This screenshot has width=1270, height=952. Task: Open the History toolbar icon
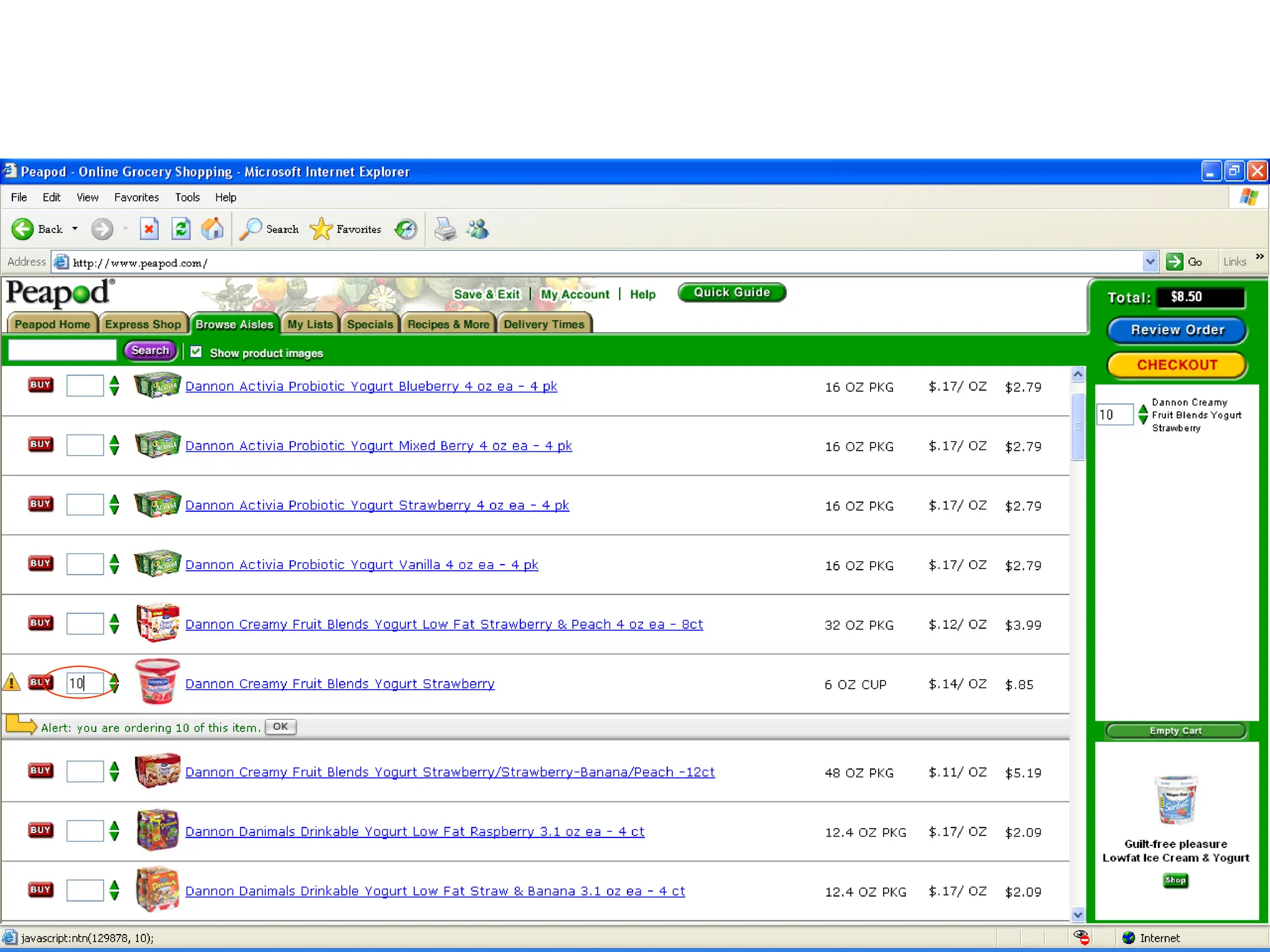click(x=406, y=229)
